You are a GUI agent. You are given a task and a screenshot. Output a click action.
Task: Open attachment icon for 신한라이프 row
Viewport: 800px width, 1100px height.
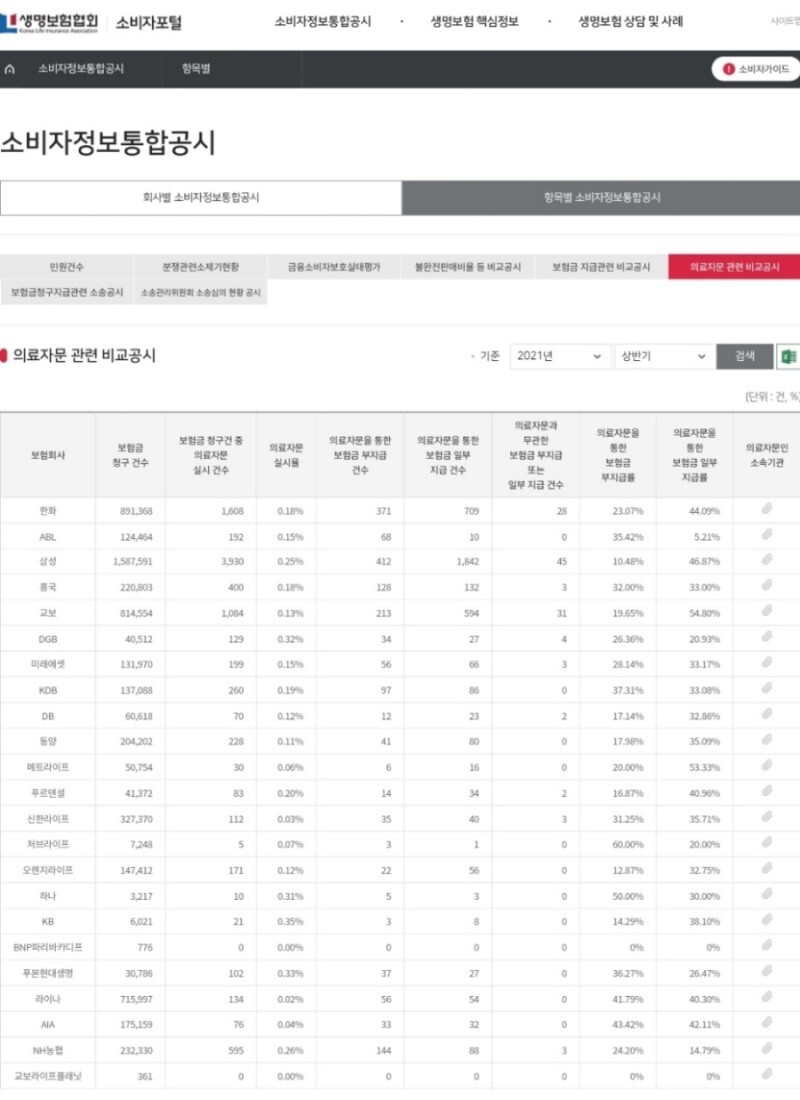click(x=767, y=817)
